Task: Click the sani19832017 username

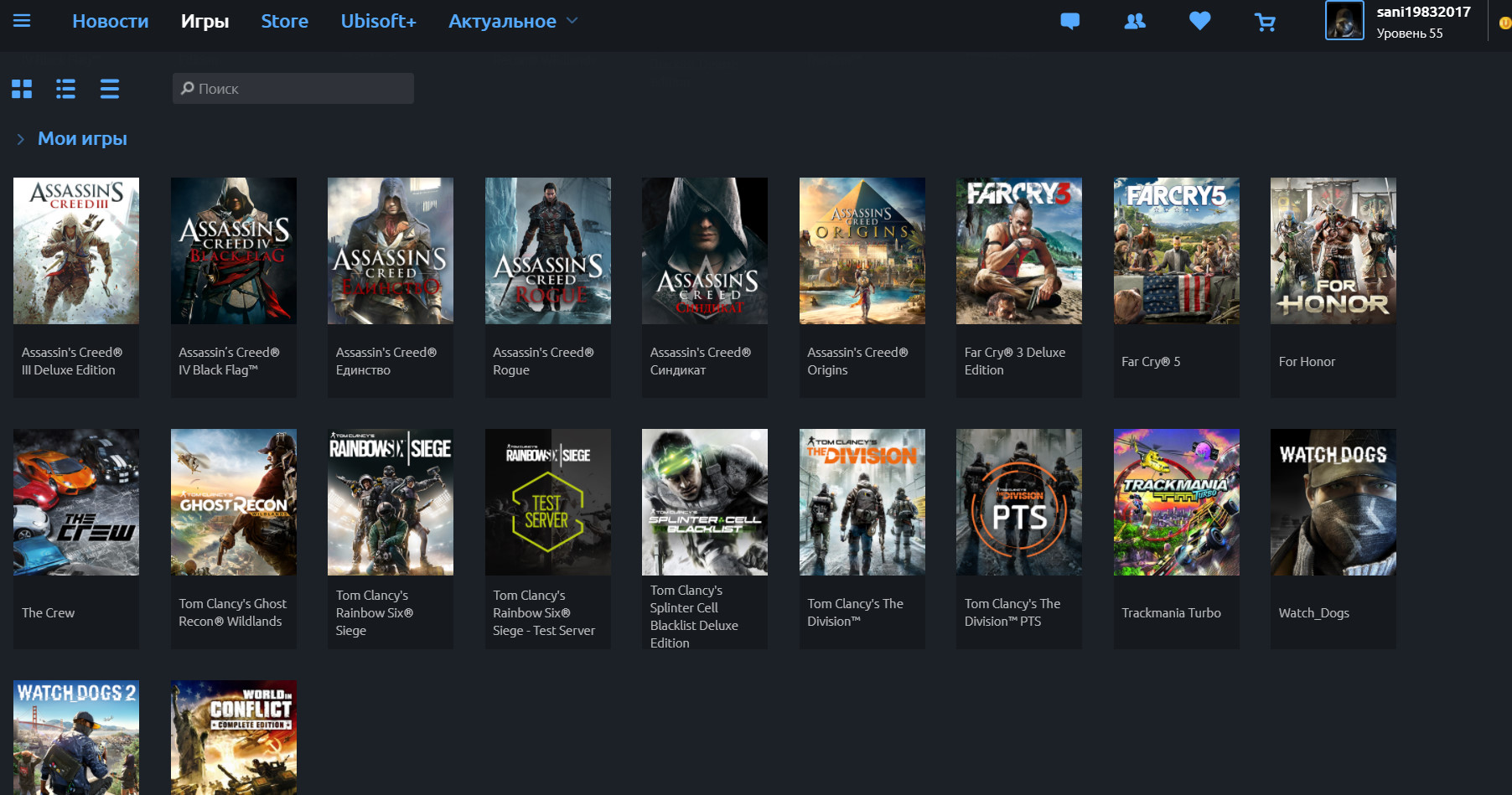Action: click(1424, 12)
